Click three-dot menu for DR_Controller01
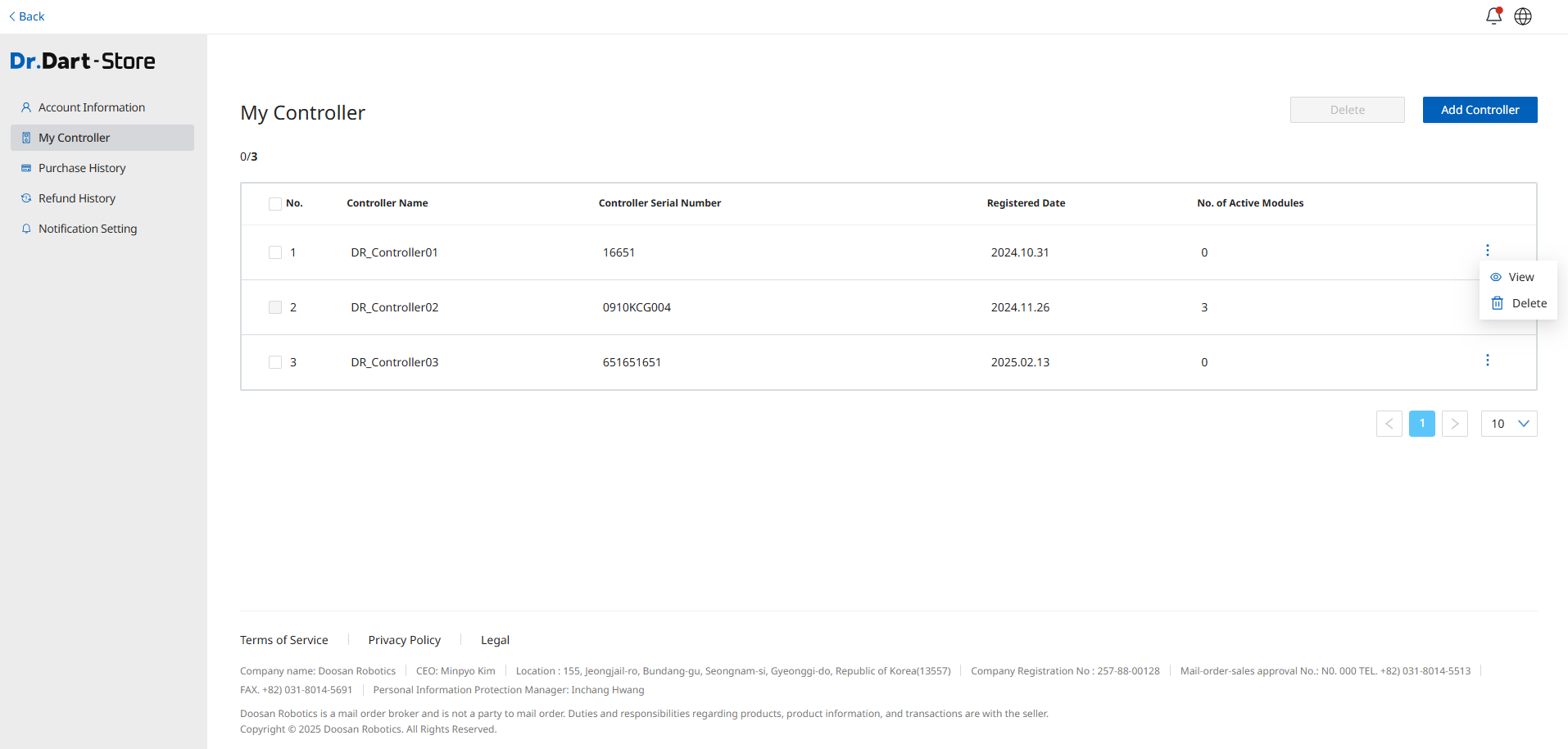The image size is (1568, 749). pos(1488,251)
